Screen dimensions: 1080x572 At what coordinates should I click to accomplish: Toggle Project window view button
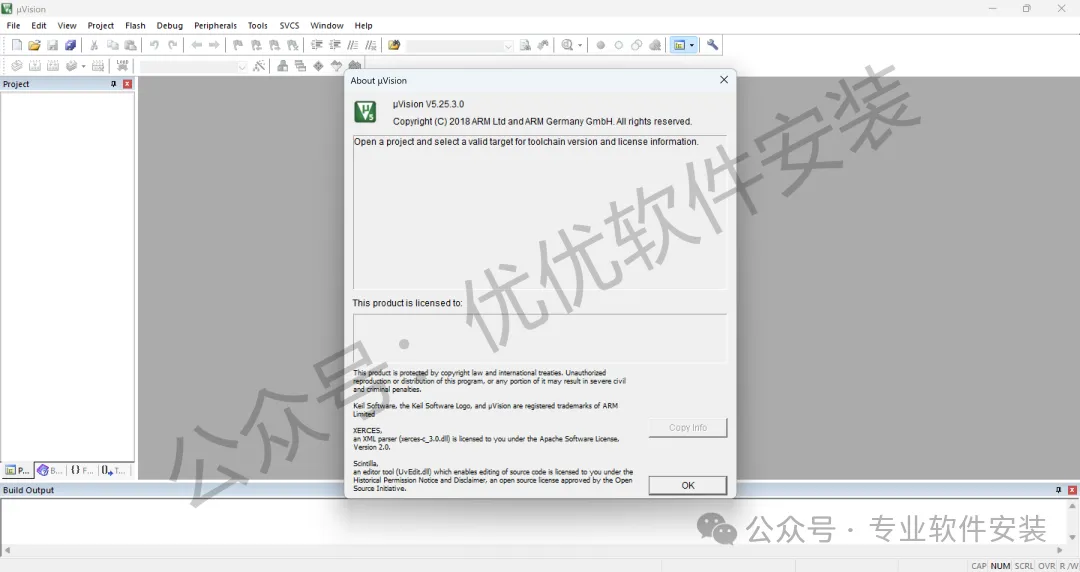pyautogui.click(x=679, y=45)
